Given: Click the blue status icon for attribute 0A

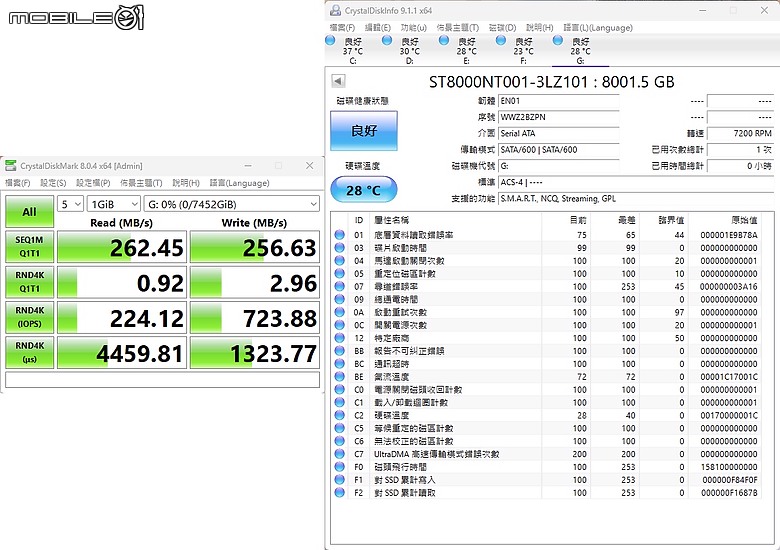Looking at the screenshot, I should click(340, 312).
